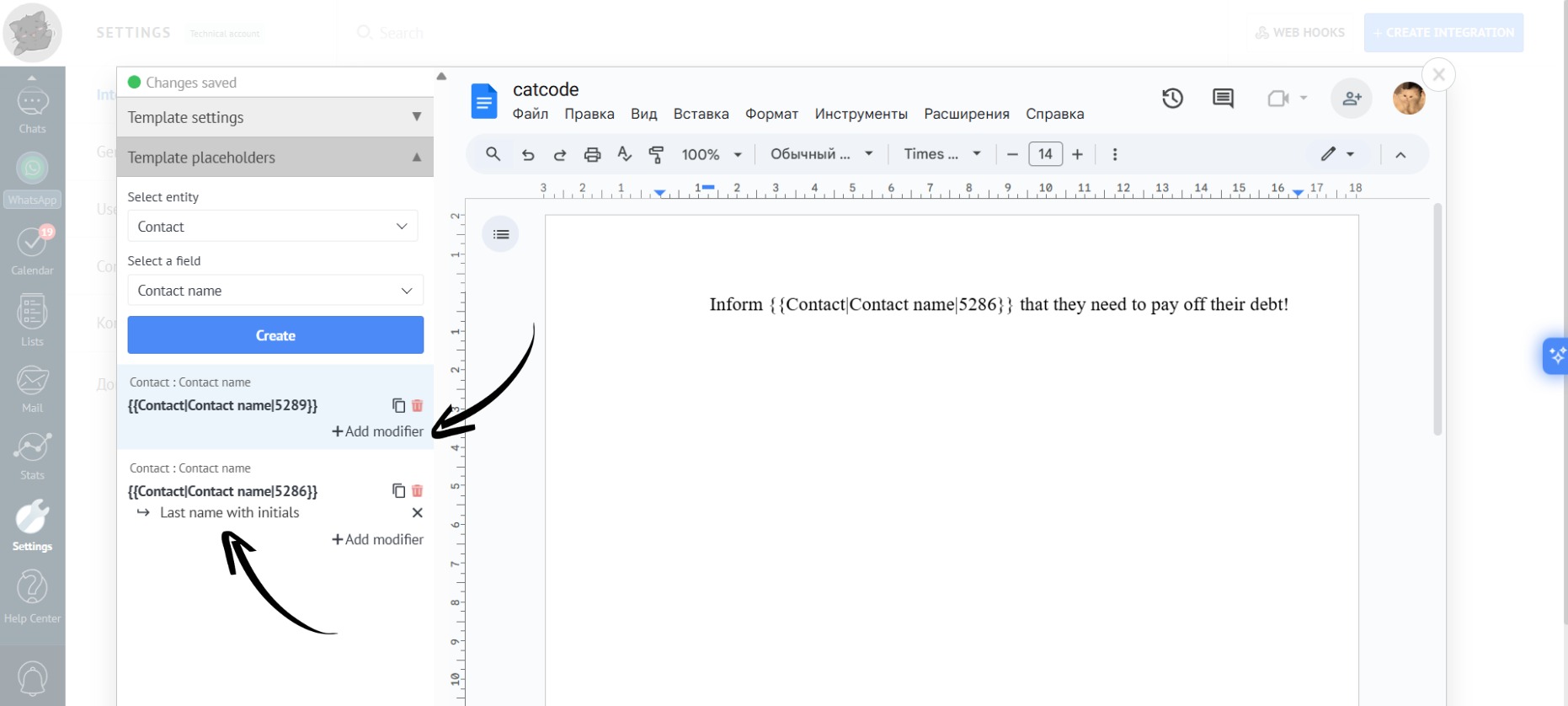The height and width of the screenshot is (706, 1568).
Task: Open the comments icon in Docs header
Action: (x=1223, y=99)
